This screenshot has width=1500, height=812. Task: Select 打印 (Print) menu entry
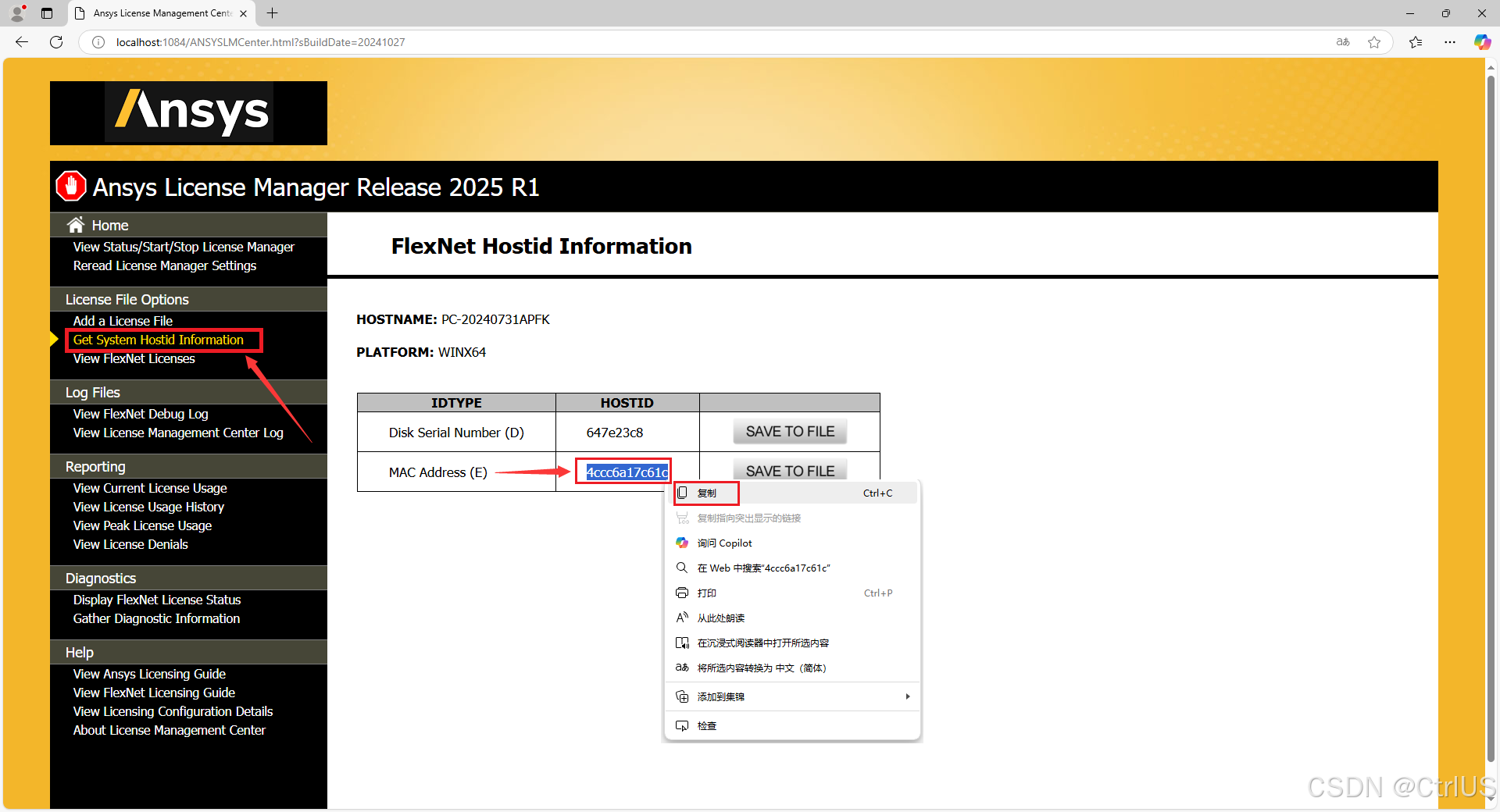[x=792, y=593]
